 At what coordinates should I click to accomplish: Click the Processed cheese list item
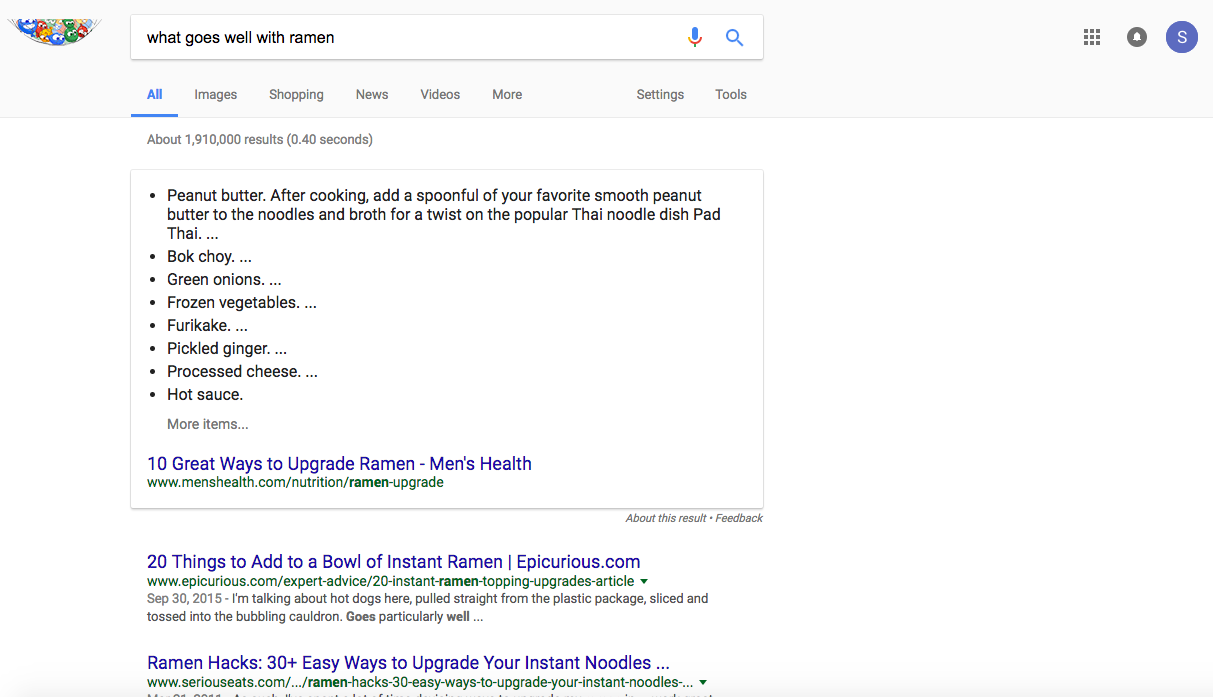pyautogui.click(x=242, y=372)
